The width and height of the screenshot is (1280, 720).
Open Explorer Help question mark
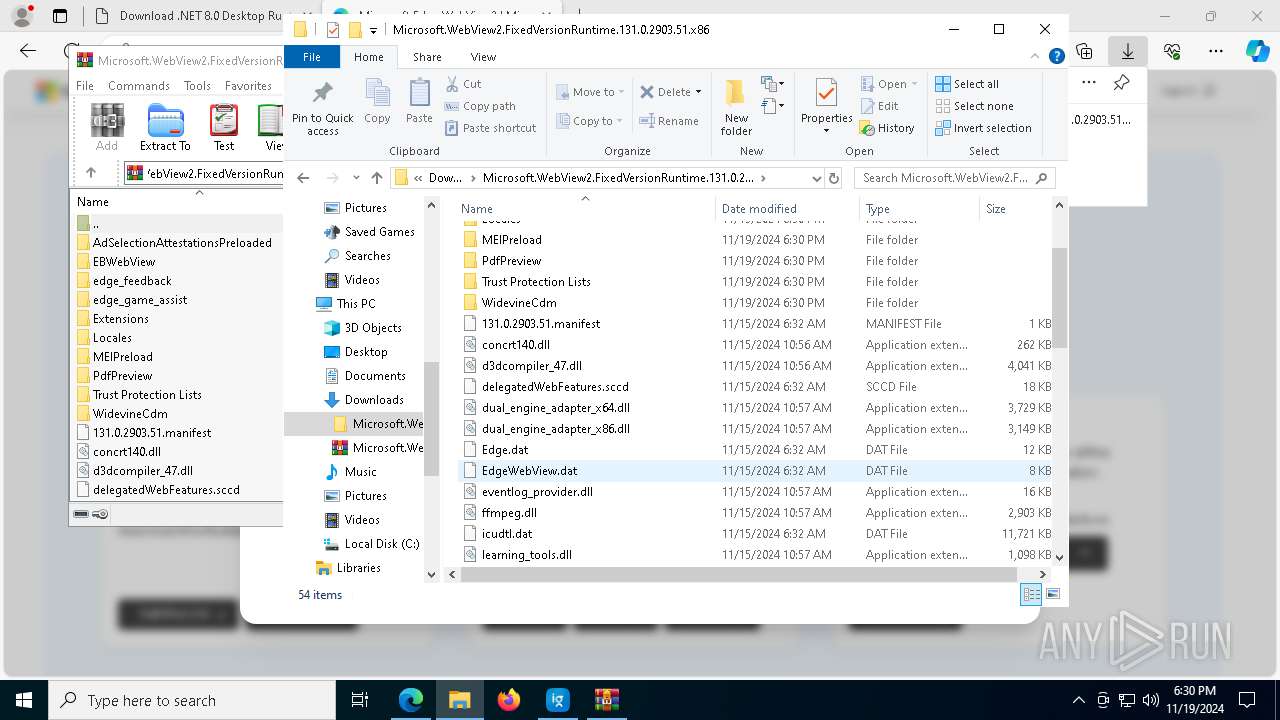(1056, 57)
